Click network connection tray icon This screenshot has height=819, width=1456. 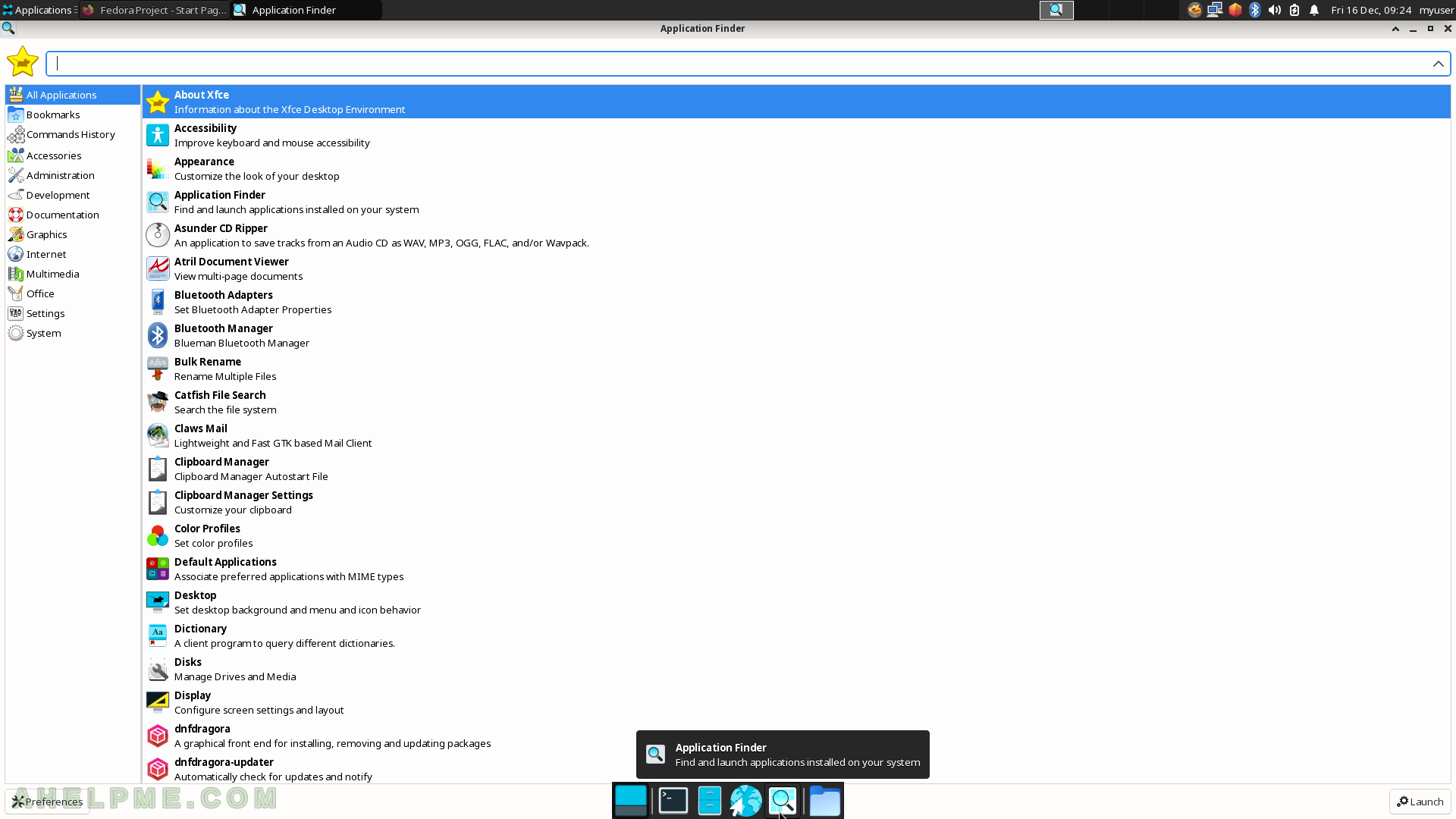[1215, 10]
